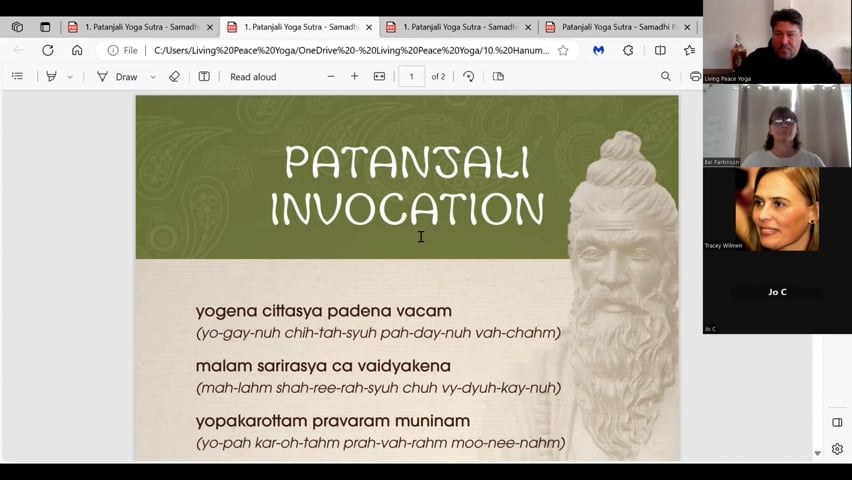Select the Draw tool
Viewport: 852px width, 480px height.
(x=117, y=76)
